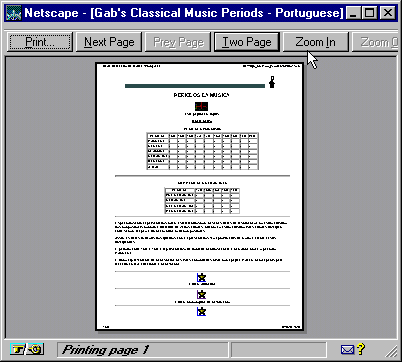Click the window resize grip corner
This screenshot has width=402, height=362.
[x=392, y=351]
